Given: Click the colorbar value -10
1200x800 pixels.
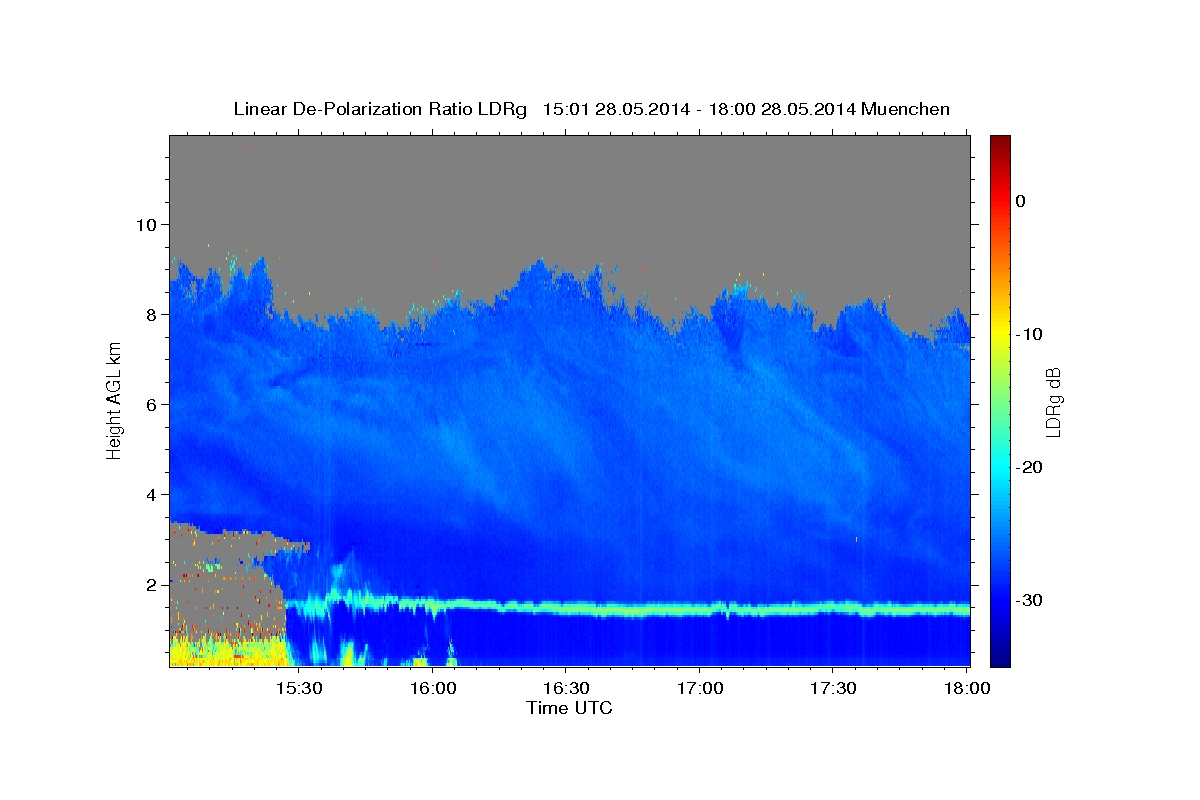Looking at the screenshot, I should coord(1029,334).
